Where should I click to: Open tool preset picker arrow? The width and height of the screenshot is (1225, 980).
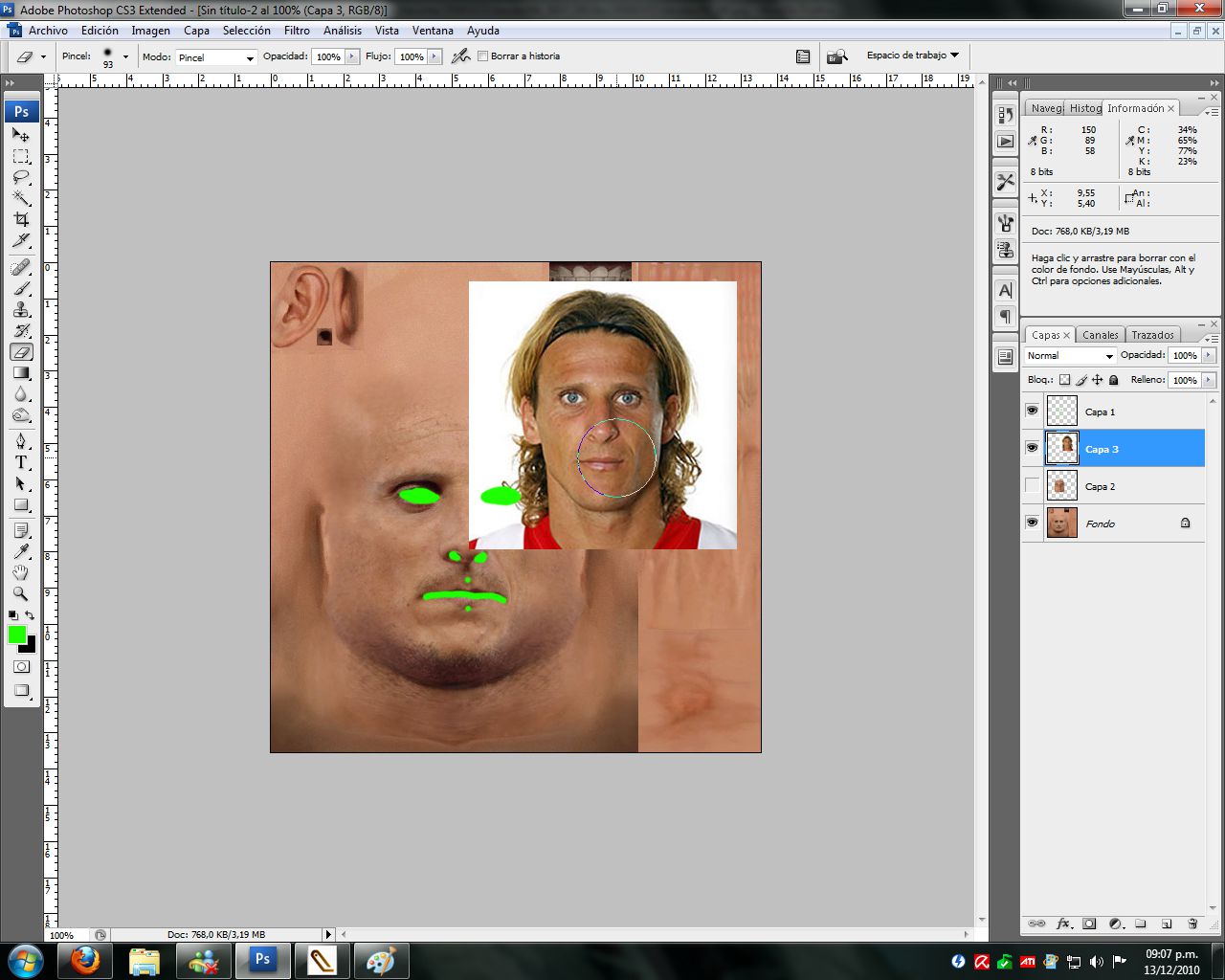[x=43, y=56]
